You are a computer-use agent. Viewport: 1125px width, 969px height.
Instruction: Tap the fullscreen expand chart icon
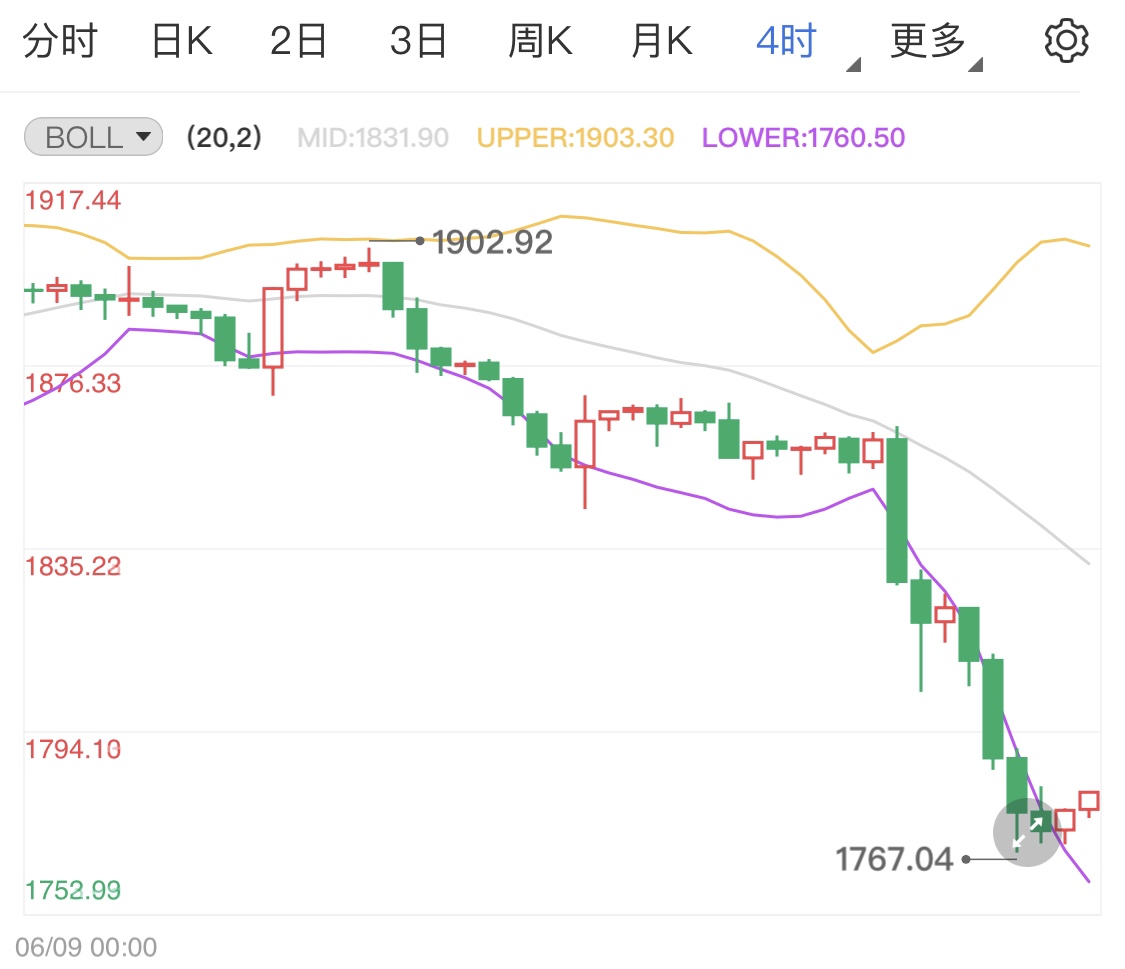pos(1027,832)
